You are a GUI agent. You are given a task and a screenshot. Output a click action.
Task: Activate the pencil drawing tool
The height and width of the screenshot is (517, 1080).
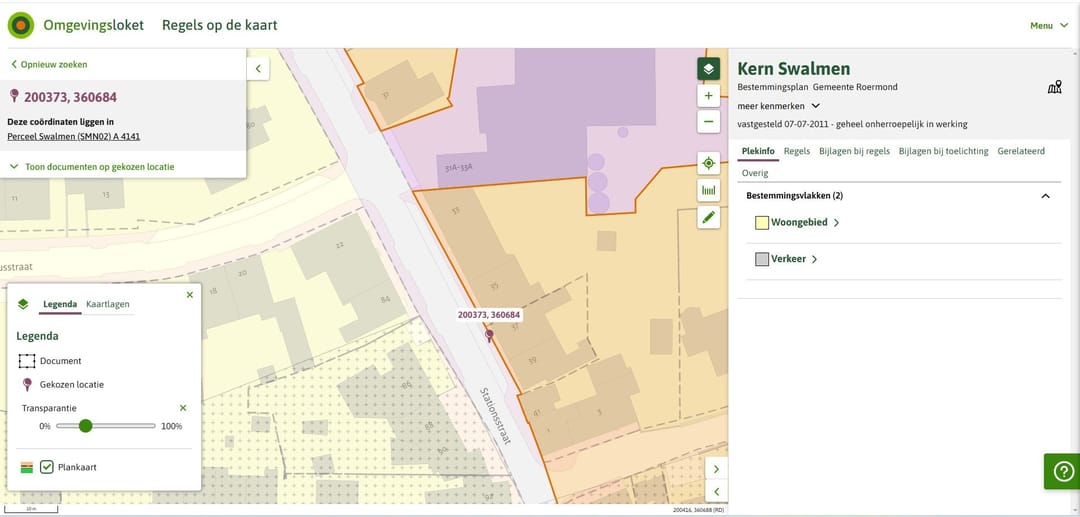tap(708, 216)
